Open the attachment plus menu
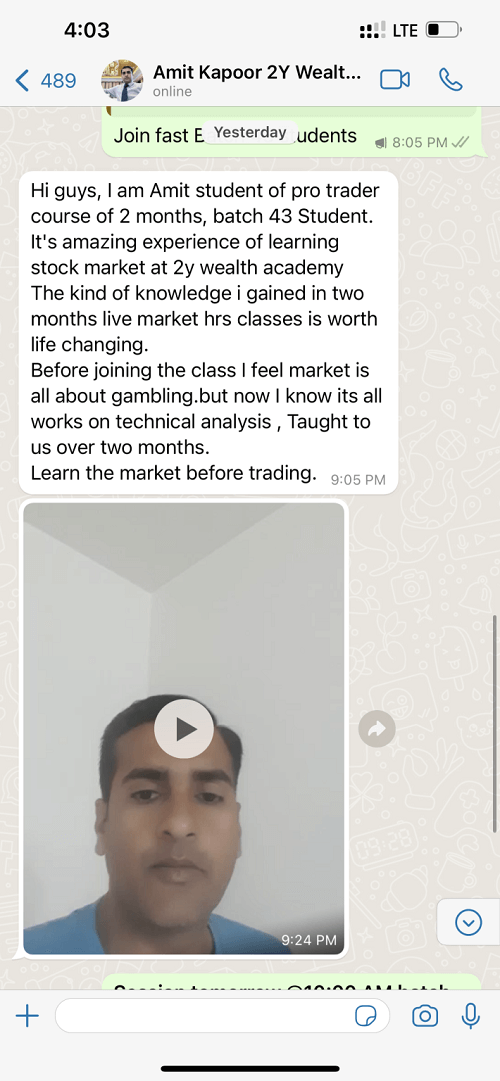The image size is (500, 1081). coord(27,1016)
